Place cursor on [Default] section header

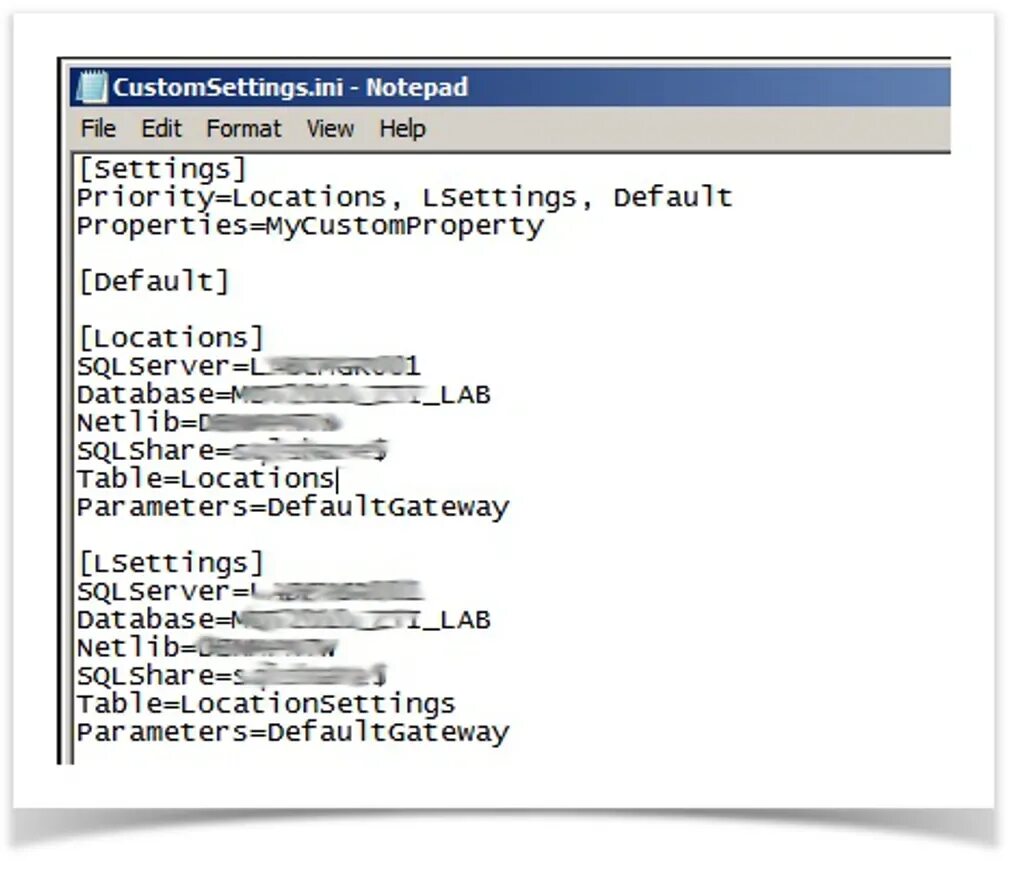[154, 282]
